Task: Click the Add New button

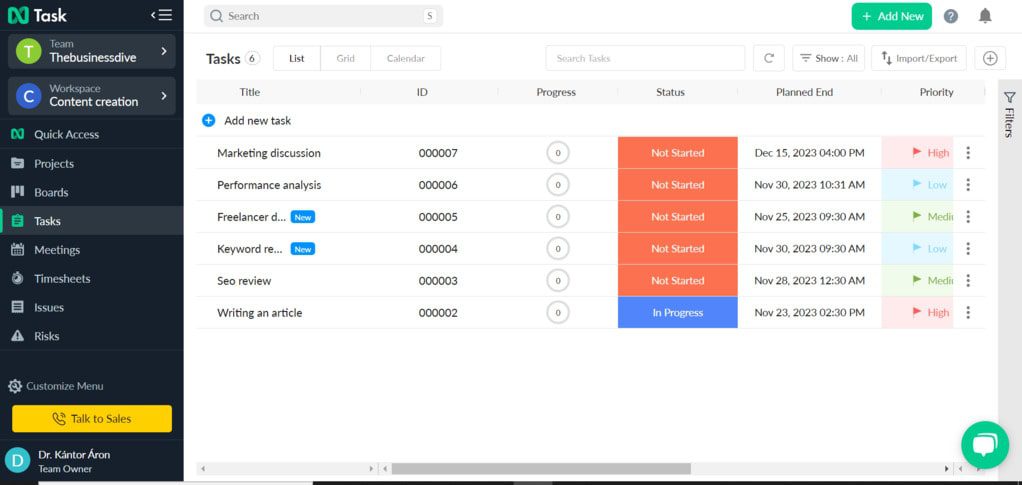Action: 892,16
